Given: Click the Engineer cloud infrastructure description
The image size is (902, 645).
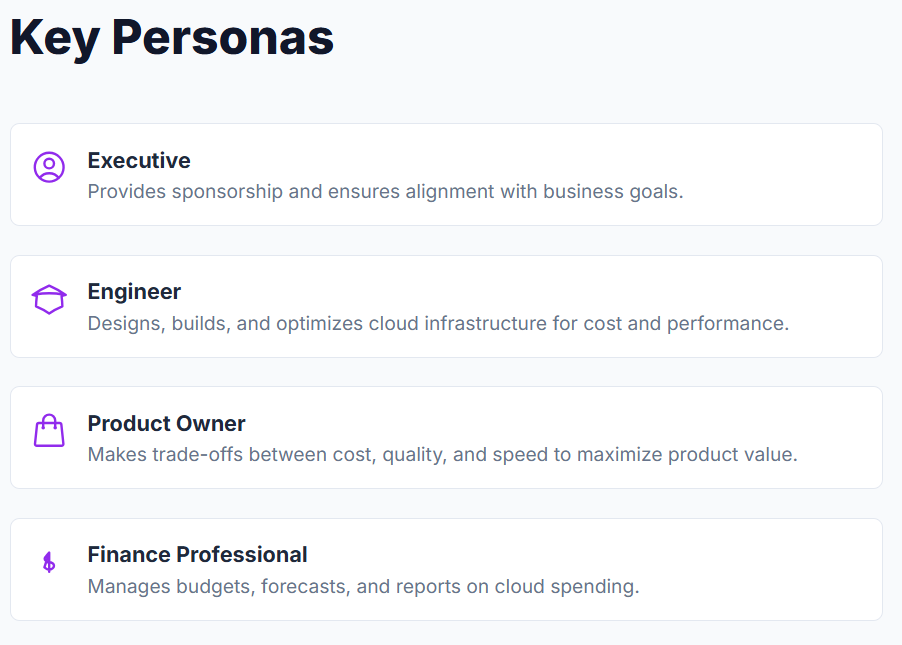Looking at the screenshot, I should click(x=438, y=323).
